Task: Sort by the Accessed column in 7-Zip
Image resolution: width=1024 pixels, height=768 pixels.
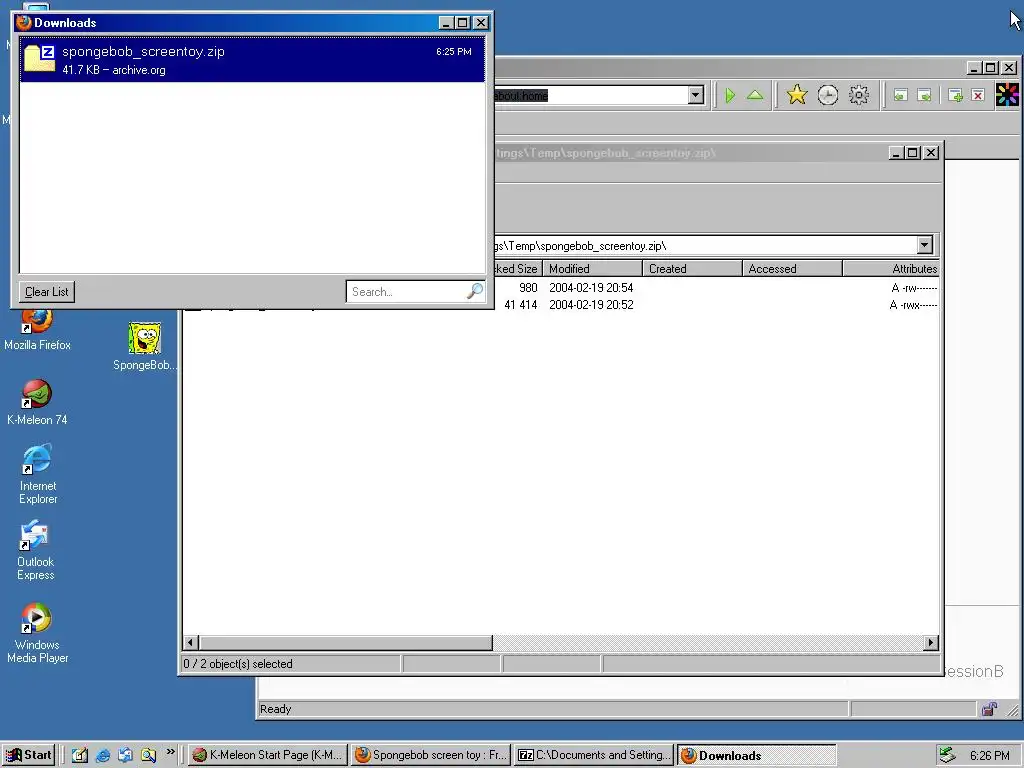Action: tap(792, 268)
